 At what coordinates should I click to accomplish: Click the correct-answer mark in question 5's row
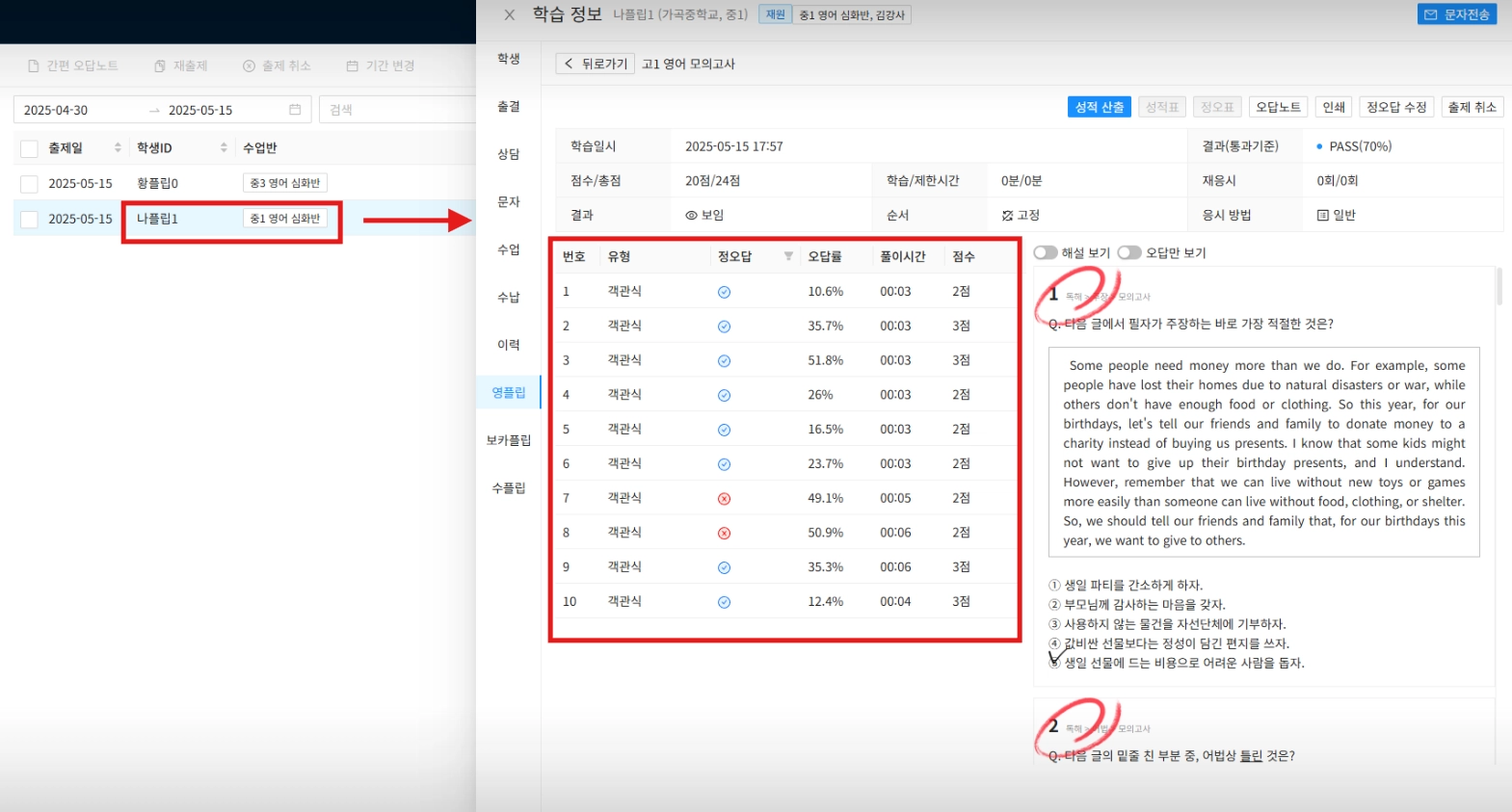[x=724, y=430]
